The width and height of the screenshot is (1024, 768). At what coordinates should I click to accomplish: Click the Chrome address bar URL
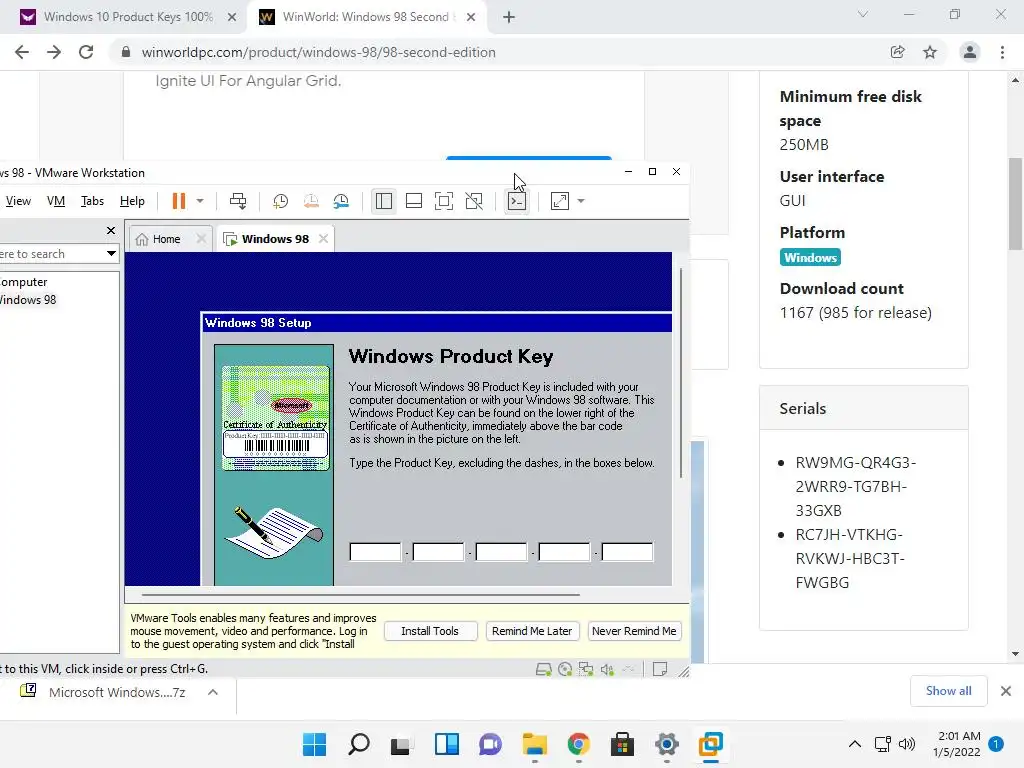click(x=319, y=52)
